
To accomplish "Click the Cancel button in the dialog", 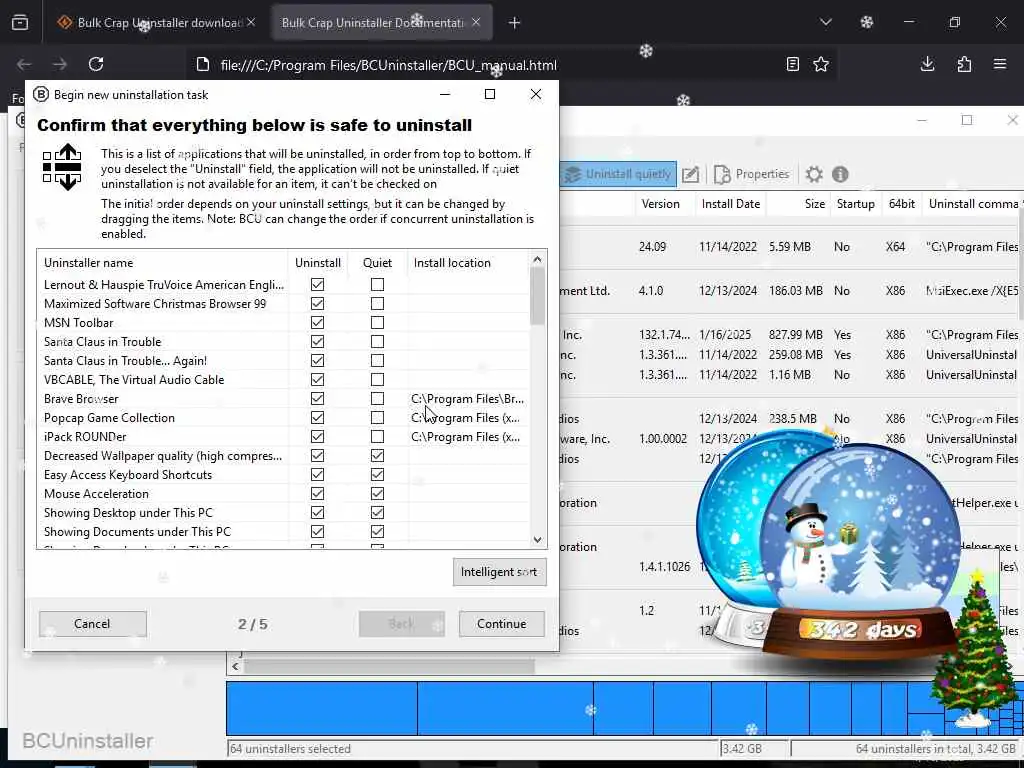I will coord(92,624).
